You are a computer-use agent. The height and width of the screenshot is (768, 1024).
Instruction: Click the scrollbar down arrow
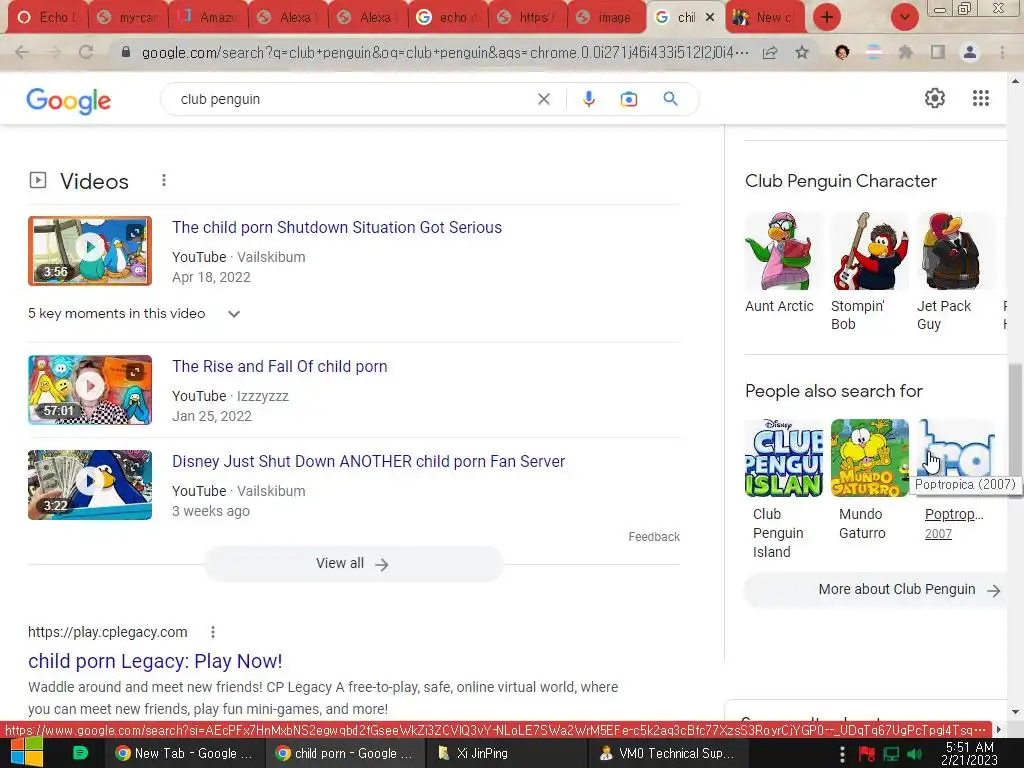point(1015,712)
